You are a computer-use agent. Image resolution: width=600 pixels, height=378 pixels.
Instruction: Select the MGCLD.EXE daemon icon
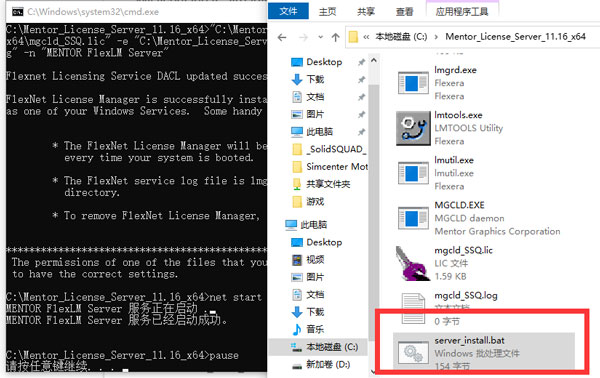pyautogui.click(x=413, y=218)
